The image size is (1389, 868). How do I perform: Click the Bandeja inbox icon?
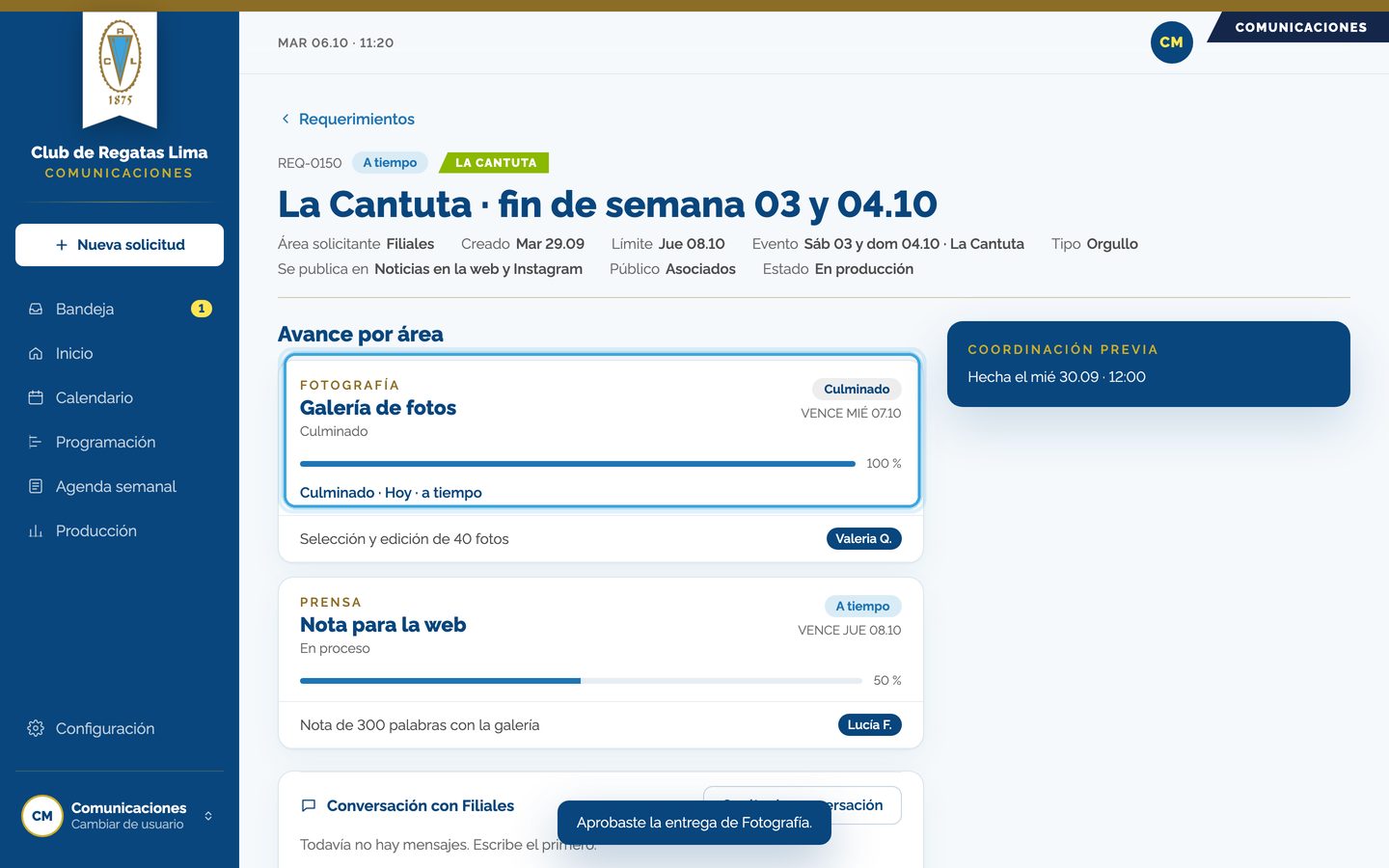coord(36,309)
